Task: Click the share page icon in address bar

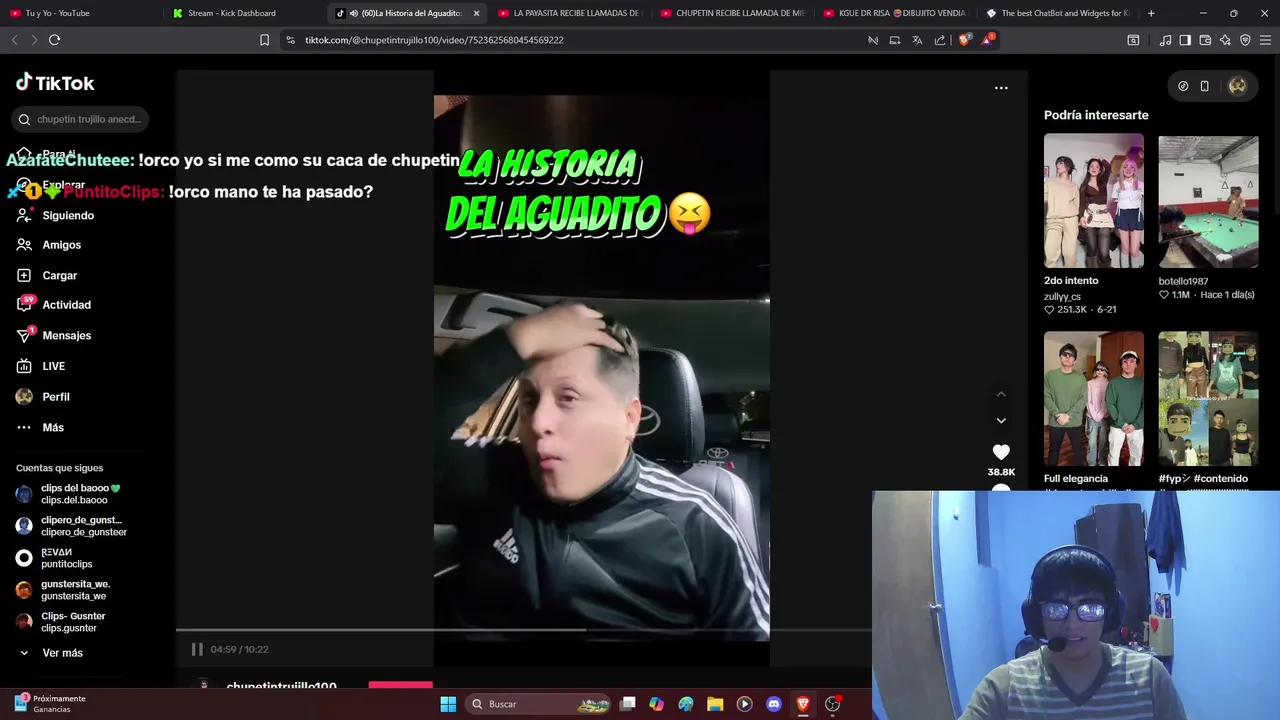Action: [x=940, y=40]
